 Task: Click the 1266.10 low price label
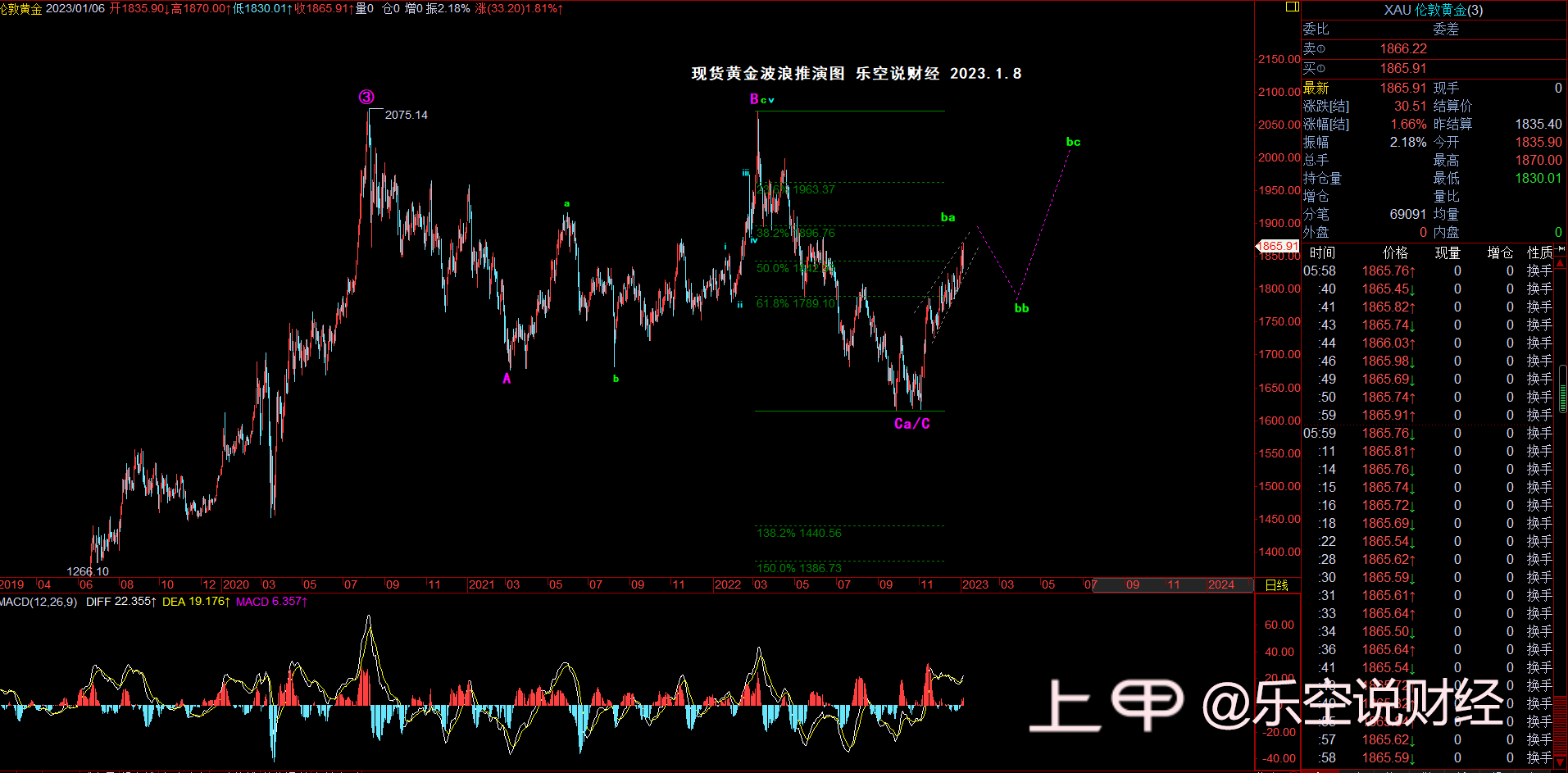point(88,571)
